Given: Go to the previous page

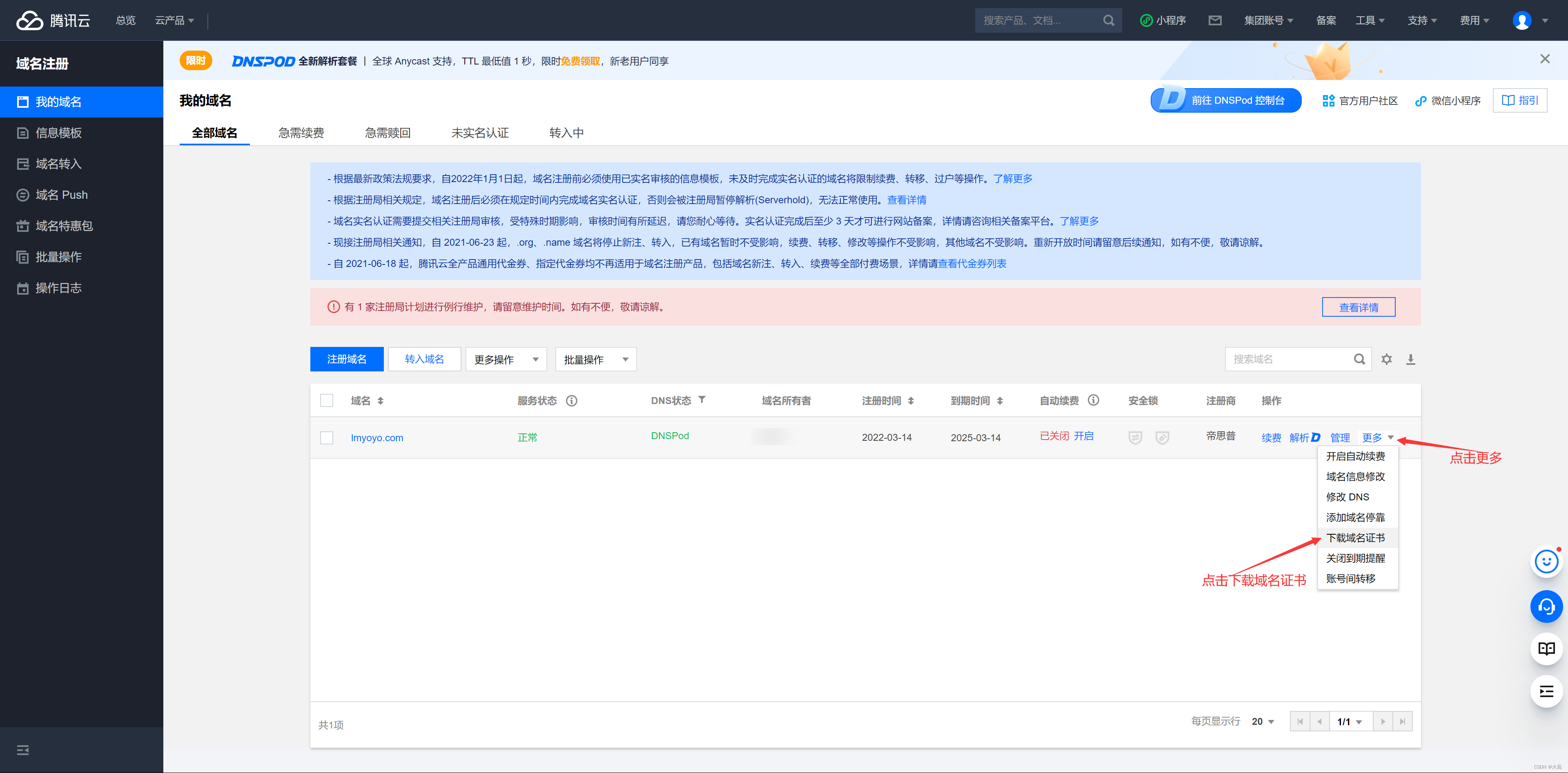Looking at the screenshot, I should coord(1319,721).
